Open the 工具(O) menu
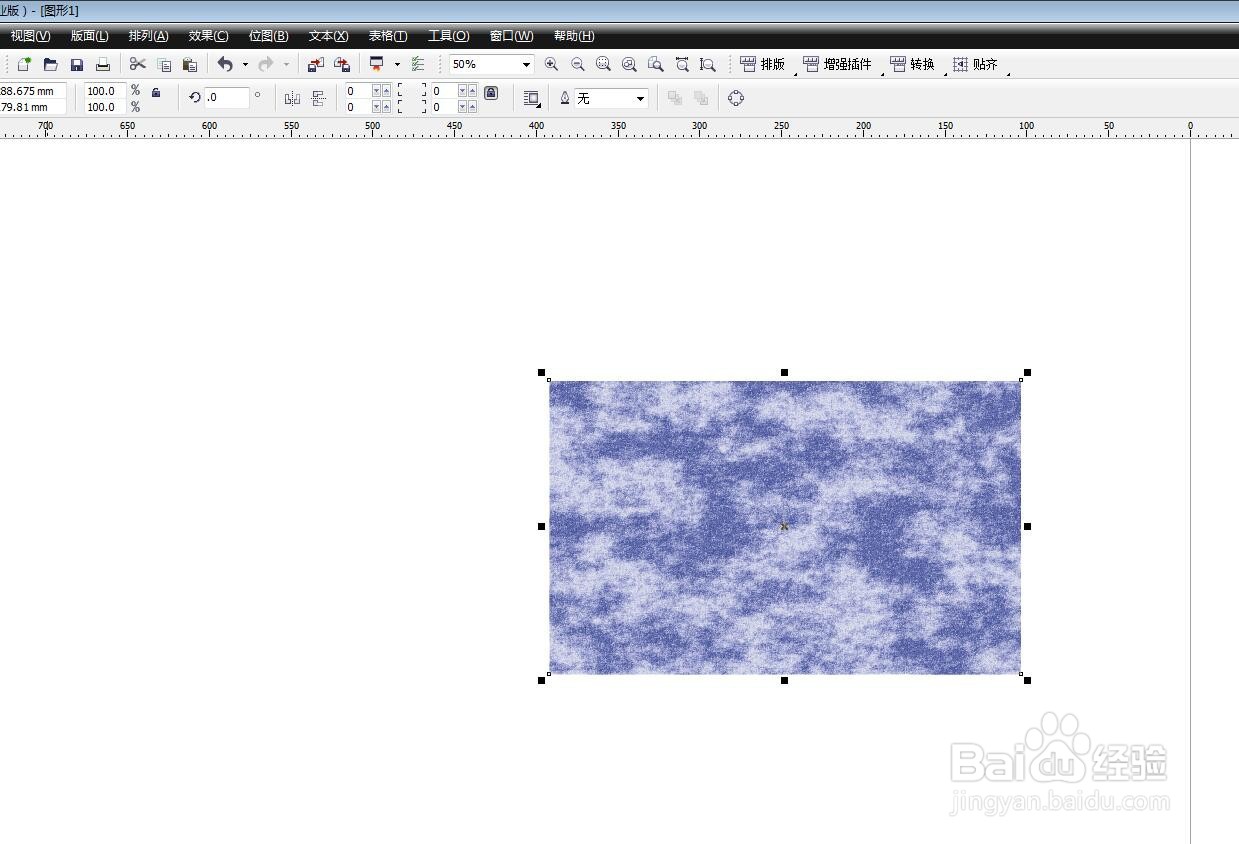Screen dimensions: 1239x844 click(x=448, y=36)
